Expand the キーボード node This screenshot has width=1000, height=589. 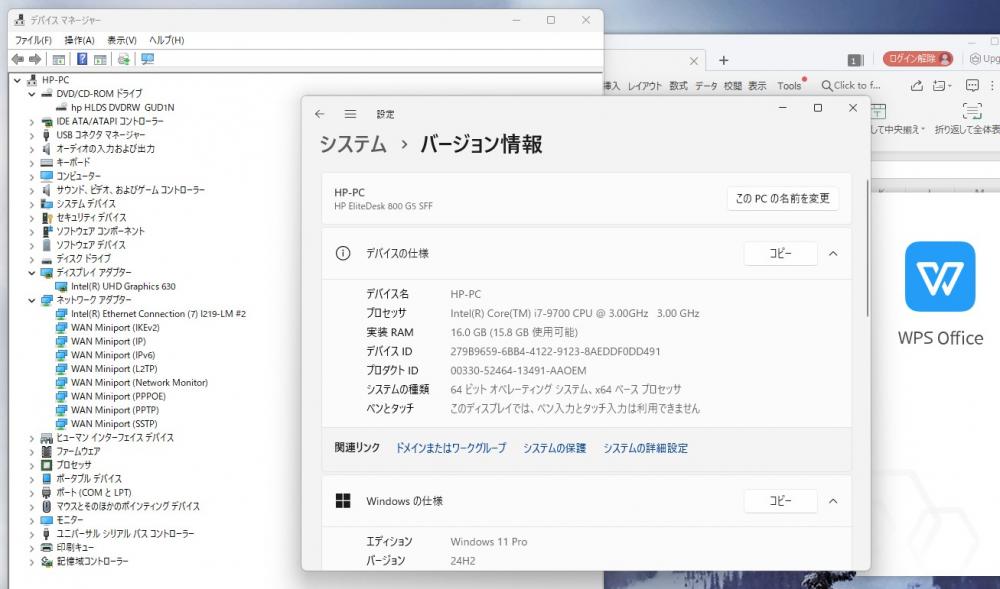click(31, 163)
